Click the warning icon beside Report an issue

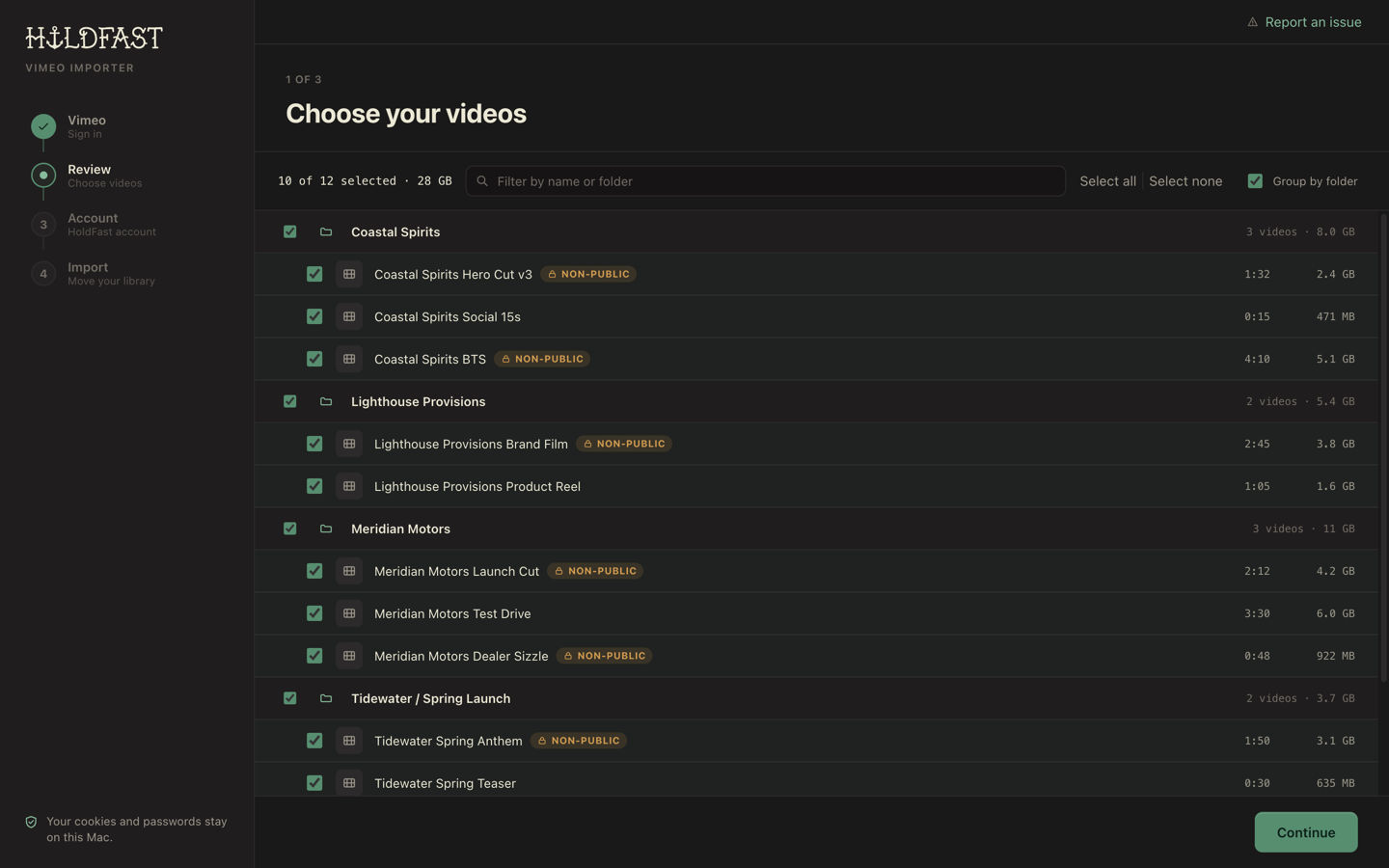click(1252, 22)
